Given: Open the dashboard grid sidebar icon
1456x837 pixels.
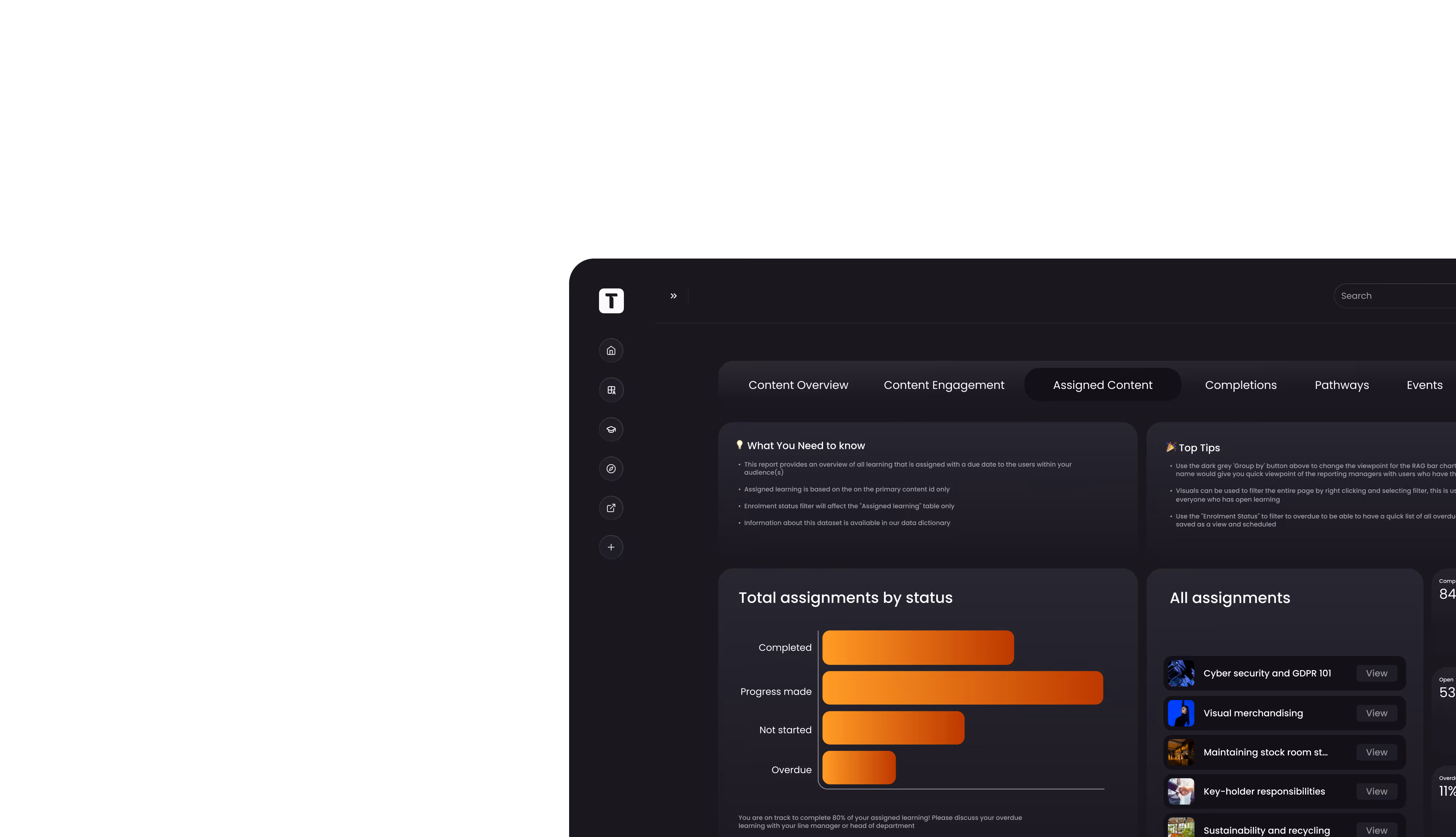Looking at the screenshot, I should click(611, 390).
